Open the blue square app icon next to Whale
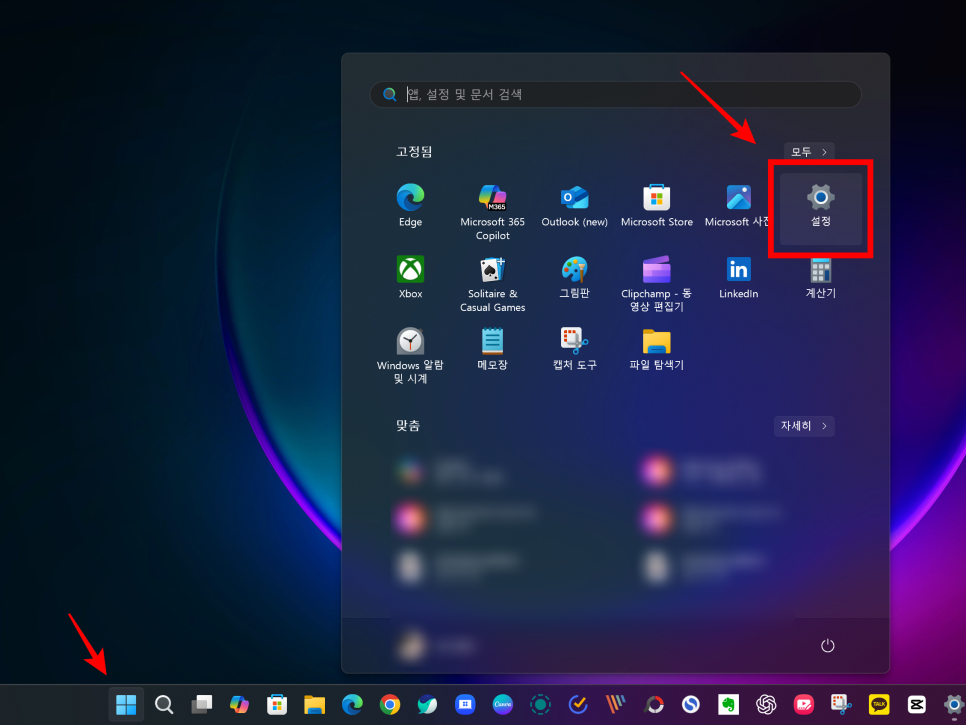Viewport: 966px width, 725px height. tap(465, 704)
